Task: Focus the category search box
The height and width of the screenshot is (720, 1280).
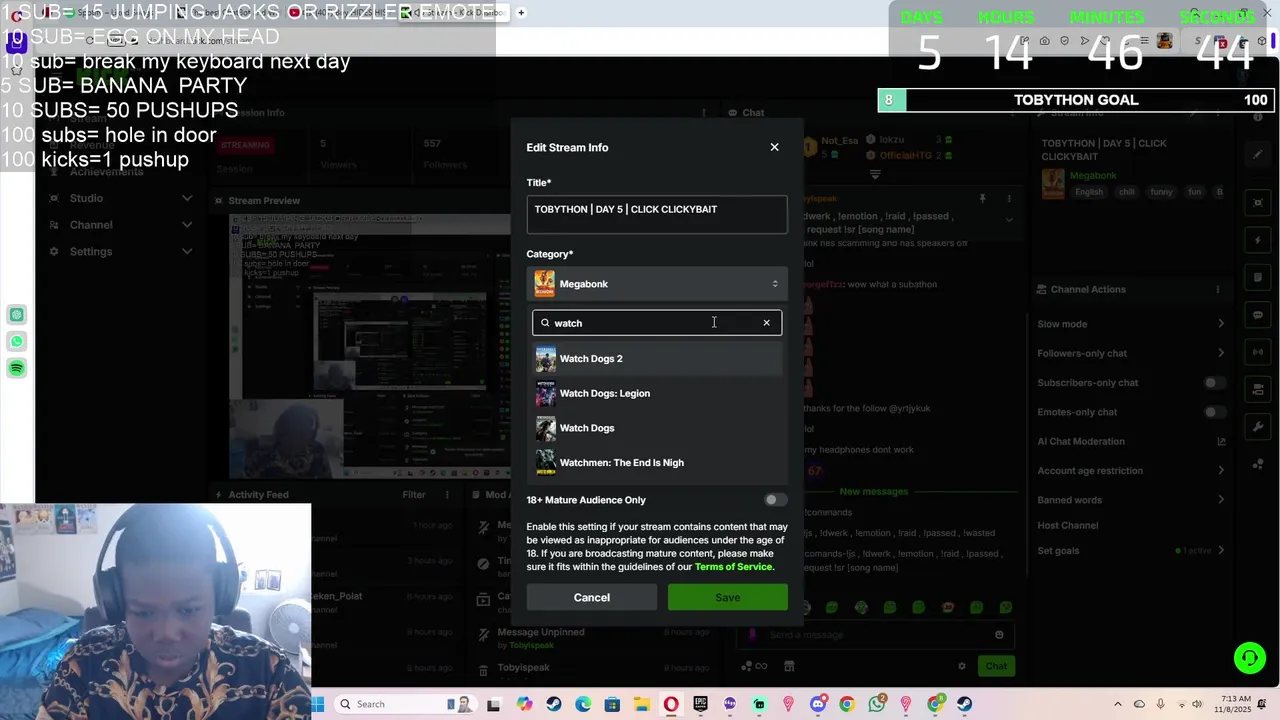Action: pos(657,323)
